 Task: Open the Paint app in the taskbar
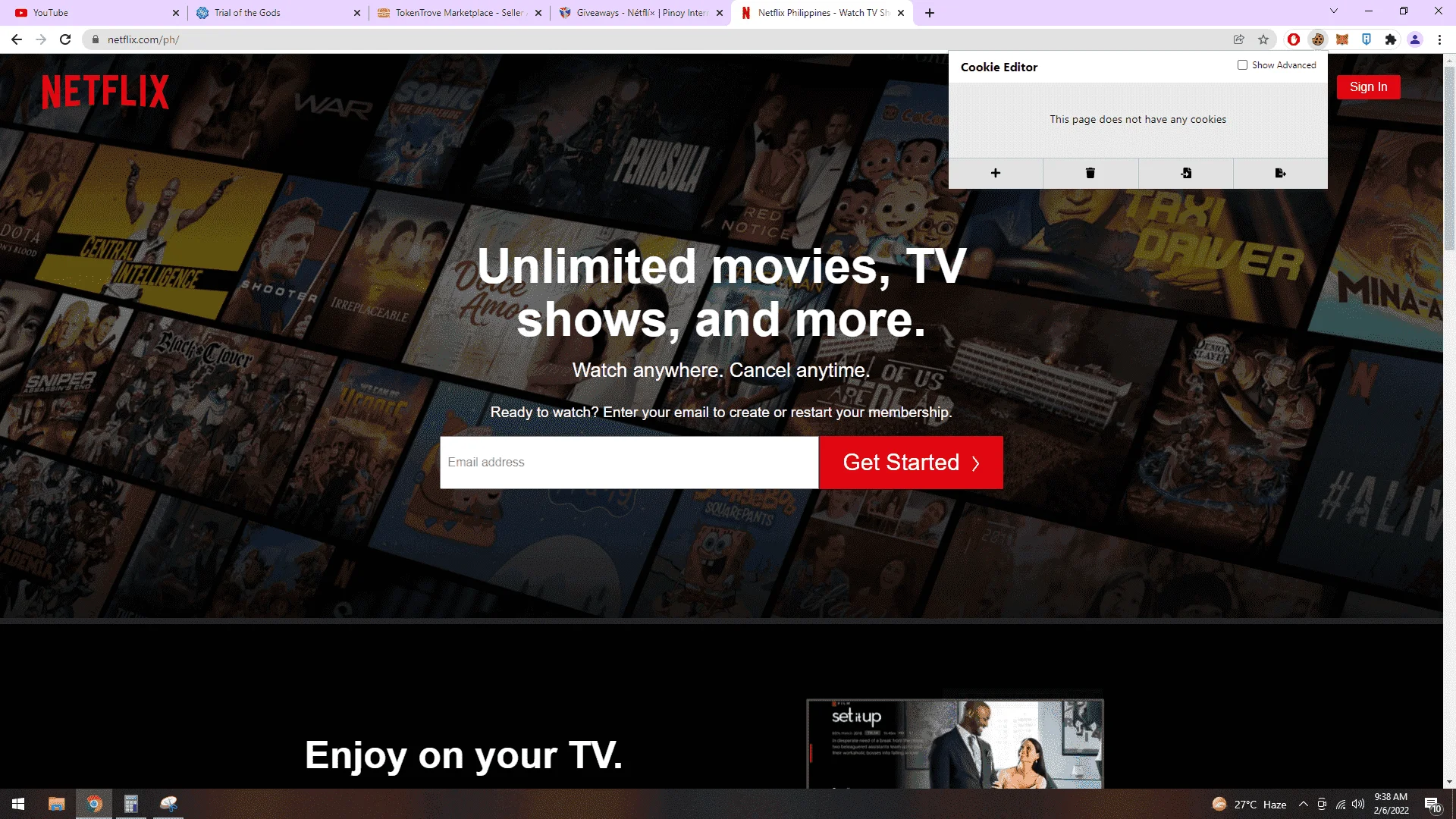pyautogui.click(x=168, y=804)
